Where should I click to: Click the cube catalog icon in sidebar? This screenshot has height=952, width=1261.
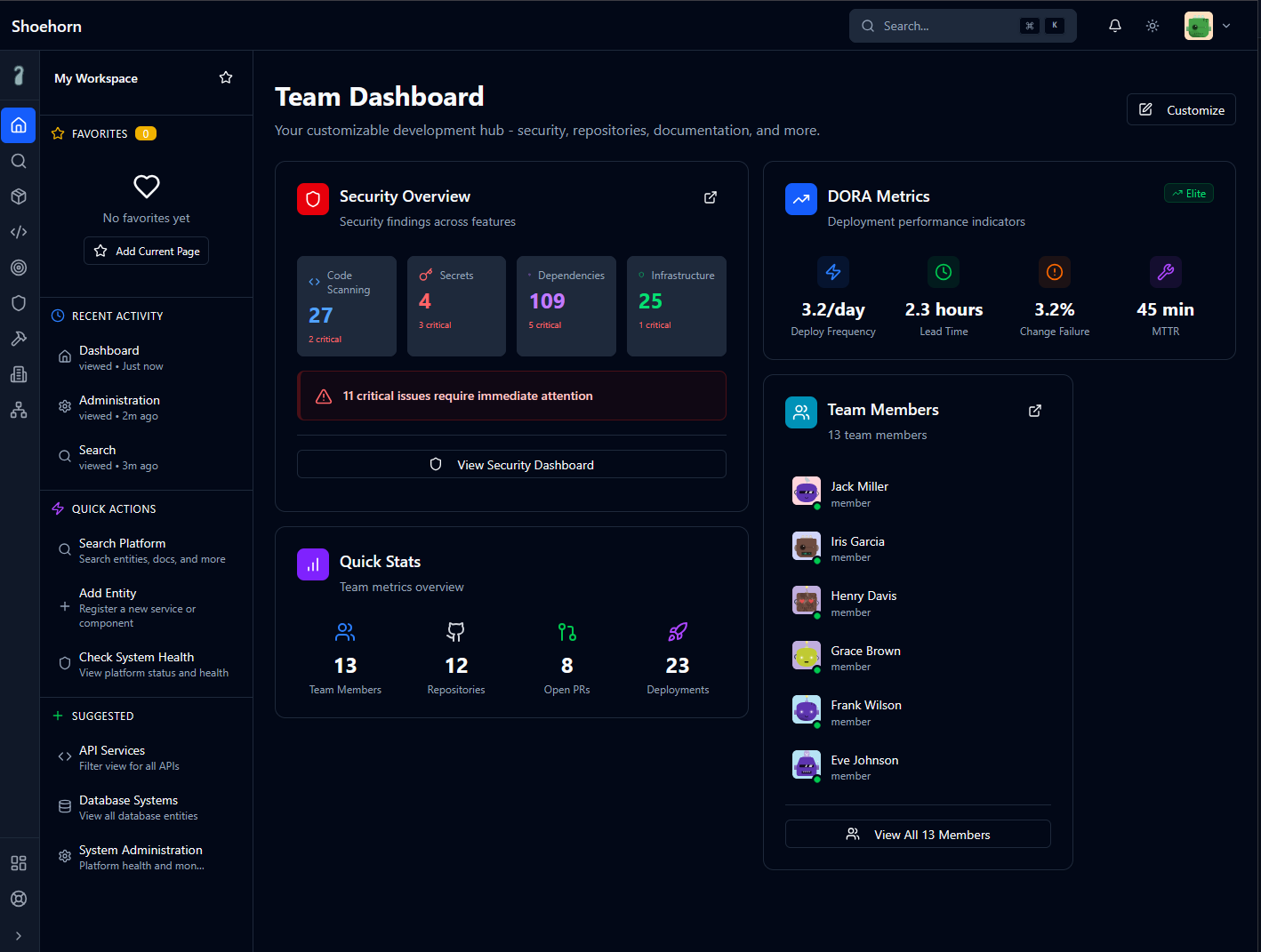coord(19,196)
